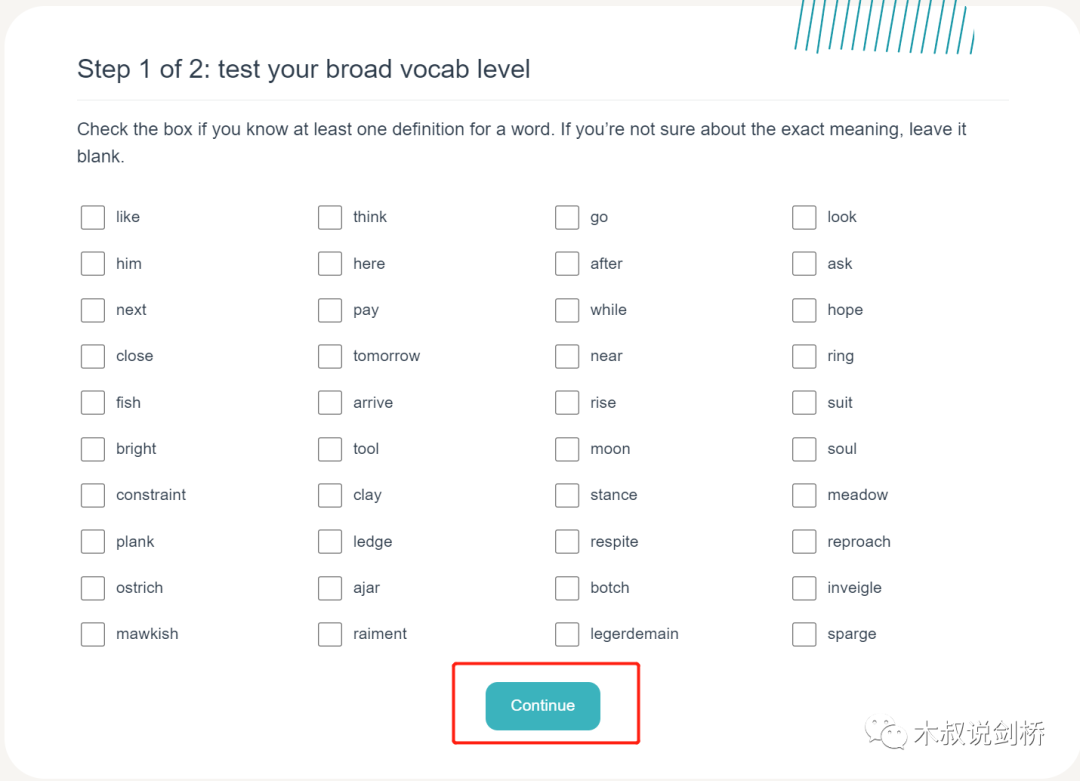The width and height of the screenshot is (1080, 781).
Task: Check the box next to 'inveigle'
Action: (804, 588)
